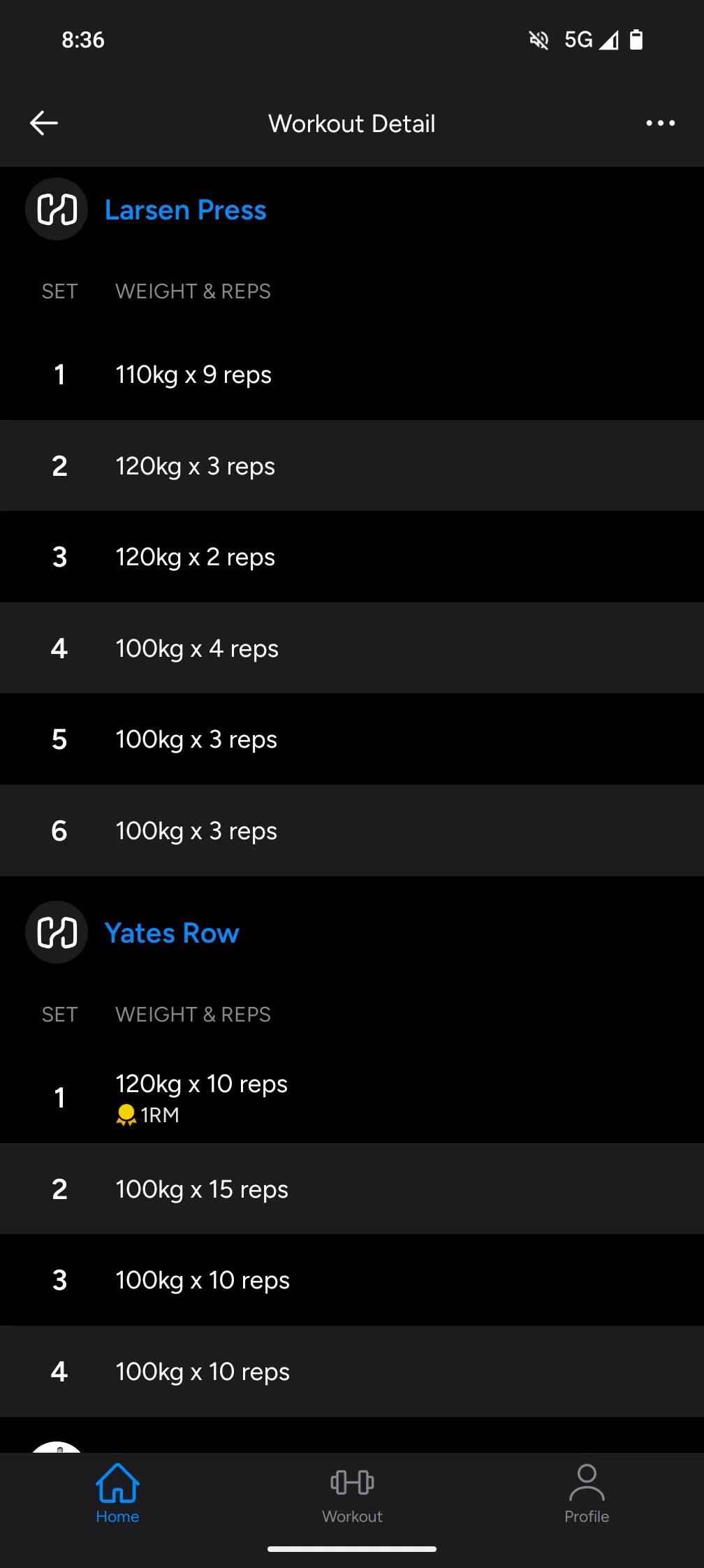Screen dimensions: 704x1568
Task: Tap the partially visible exercise thumbnail at bottom
Action: click(57, 1446)
